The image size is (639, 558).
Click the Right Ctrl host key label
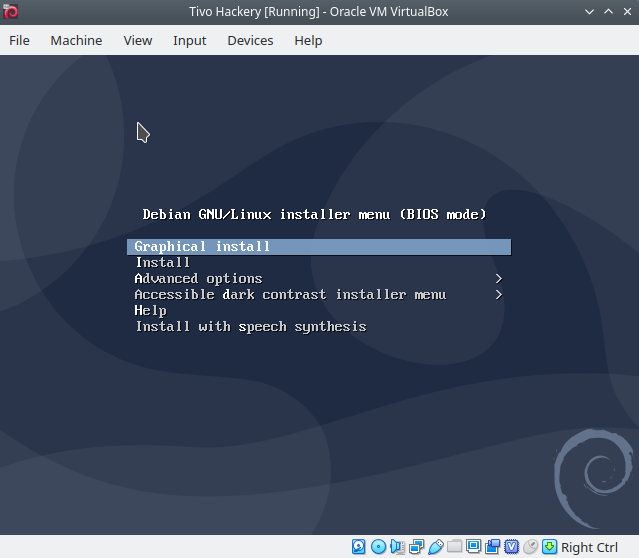589,547
